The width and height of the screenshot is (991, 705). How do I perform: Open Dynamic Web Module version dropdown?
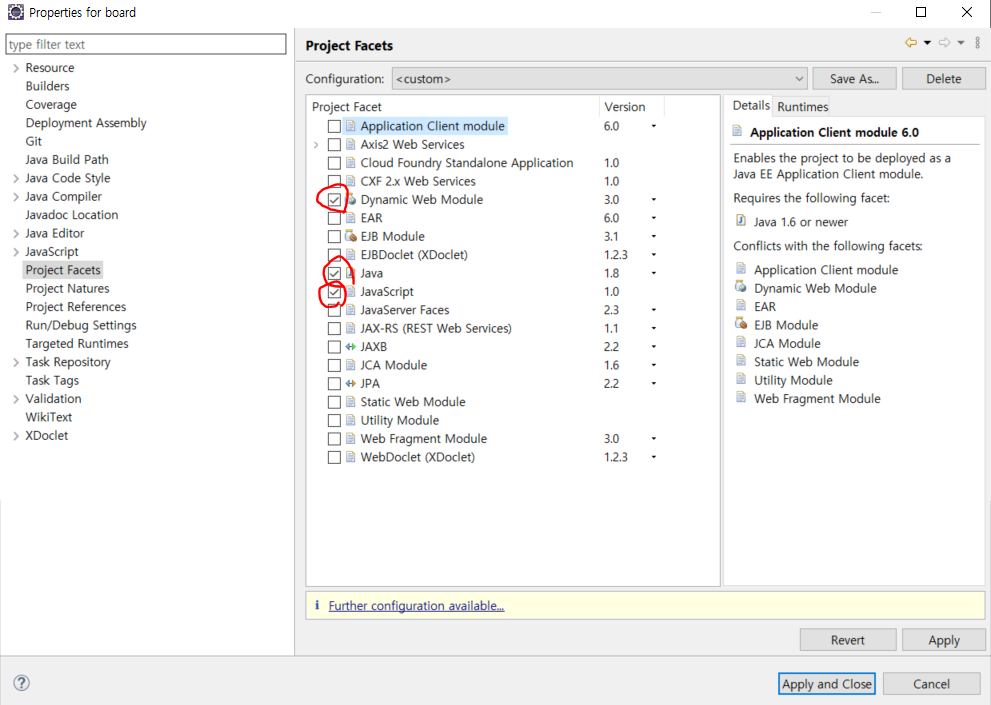coord(654,200)
